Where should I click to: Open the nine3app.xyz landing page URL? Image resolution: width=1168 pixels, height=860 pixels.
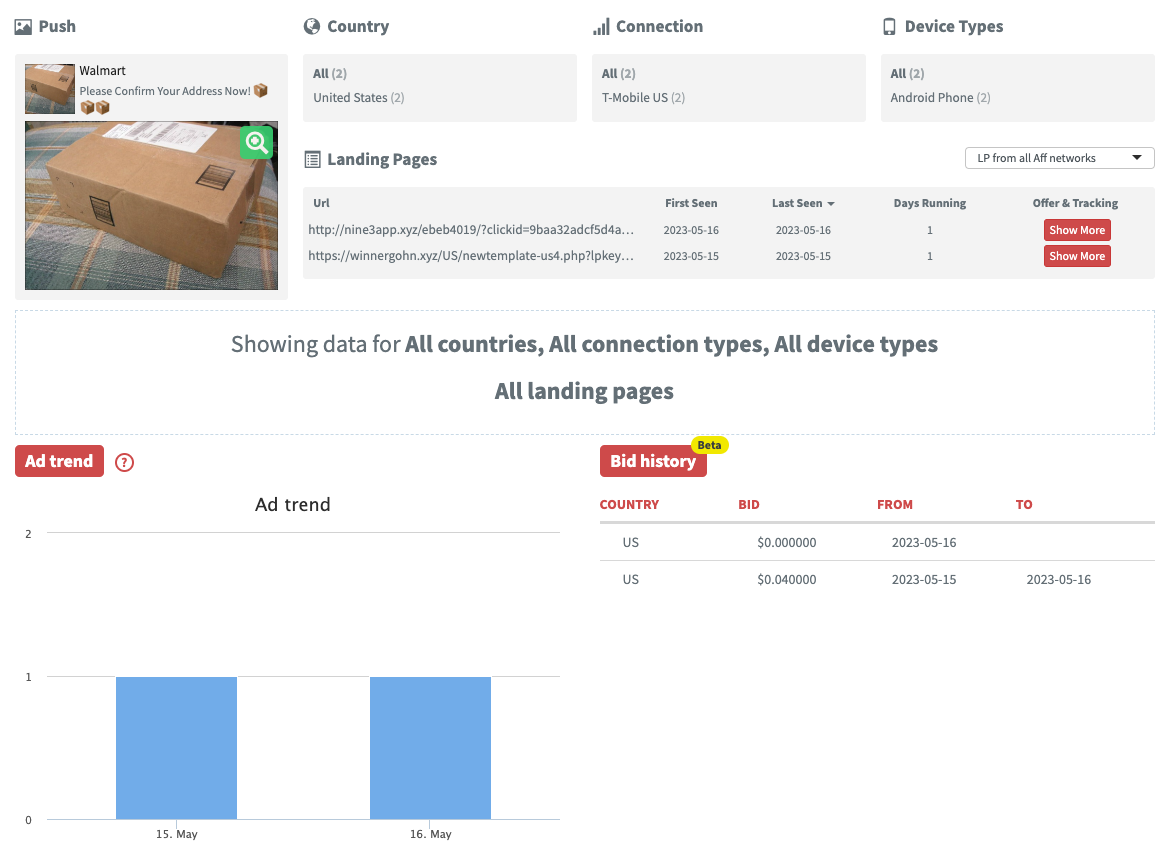coord(470,230)
